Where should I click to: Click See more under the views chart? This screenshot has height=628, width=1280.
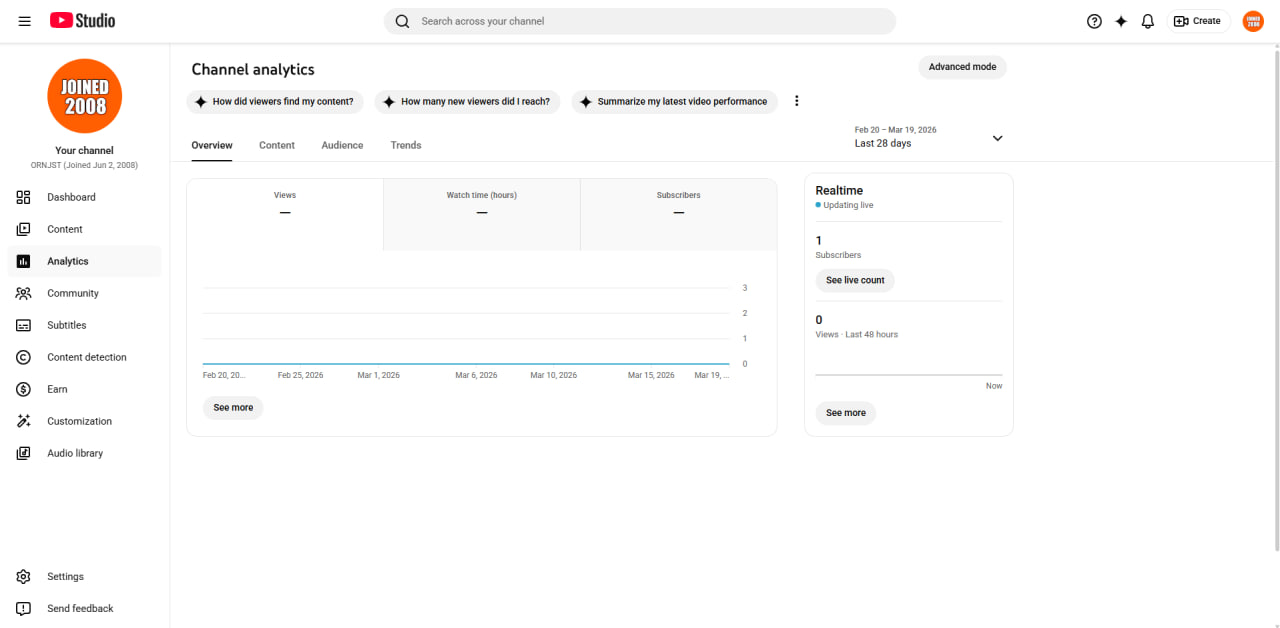tap(233, 408)
